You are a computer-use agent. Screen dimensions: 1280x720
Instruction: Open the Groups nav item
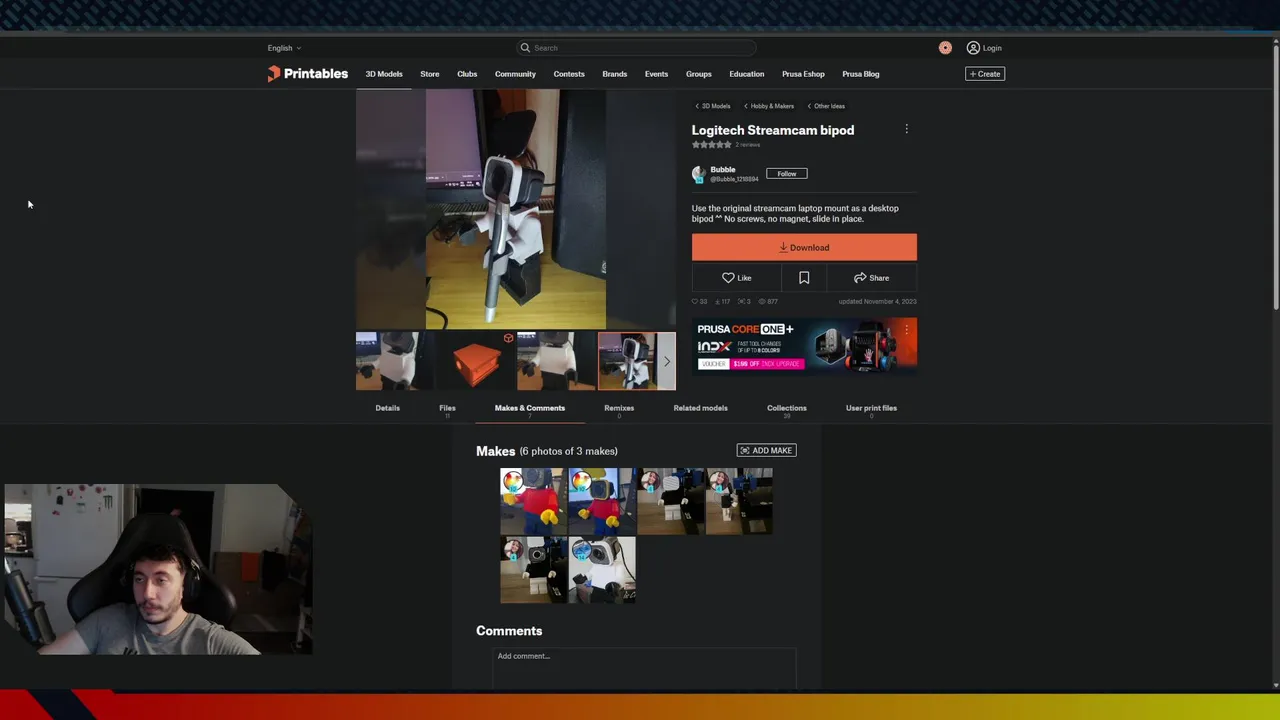click(699, 74)
